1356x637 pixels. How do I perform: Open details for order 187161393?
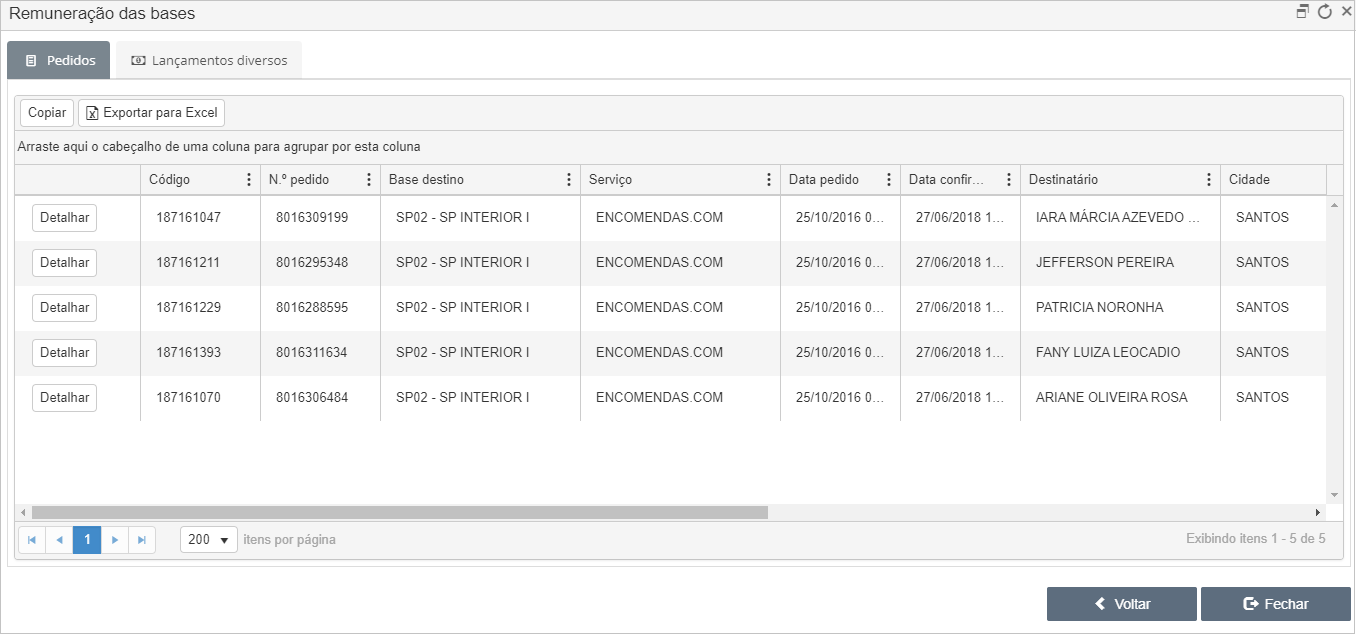[x=64, y=353]
